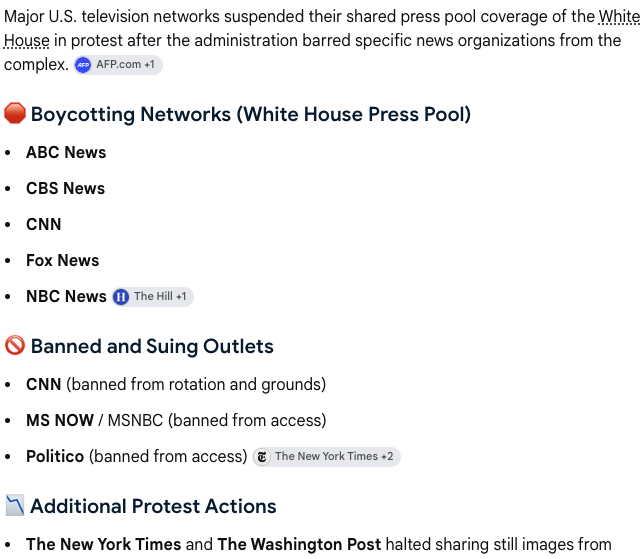This screenshot has width=644, height=559.
Task: Click the CBS News list item
Action: [66, 189]
